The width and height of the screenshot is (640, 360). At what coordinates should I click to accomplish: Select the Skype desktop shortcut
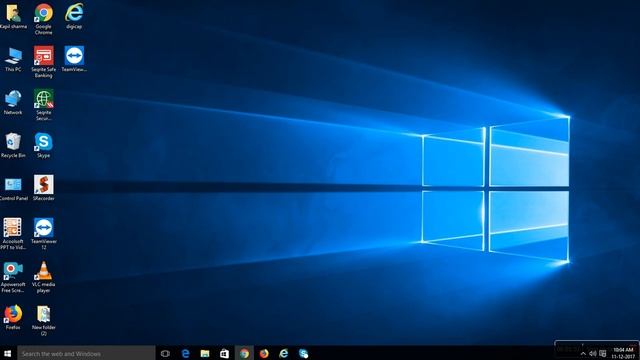tap(43, 146)
